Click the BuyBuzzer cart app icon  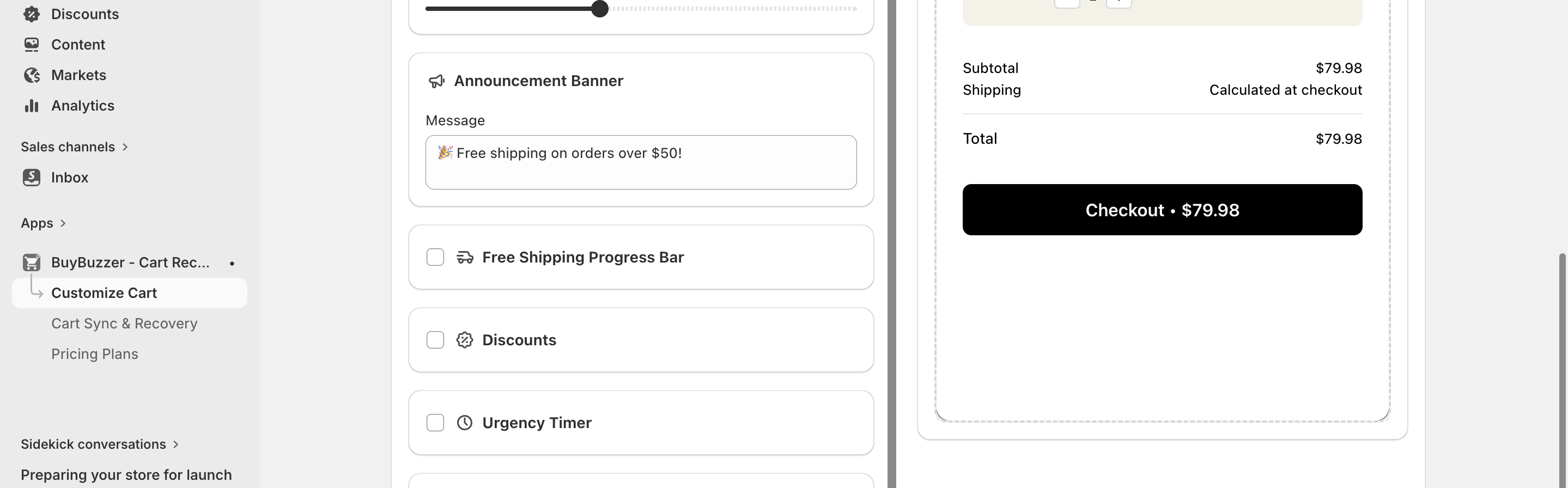coord(32,263)
